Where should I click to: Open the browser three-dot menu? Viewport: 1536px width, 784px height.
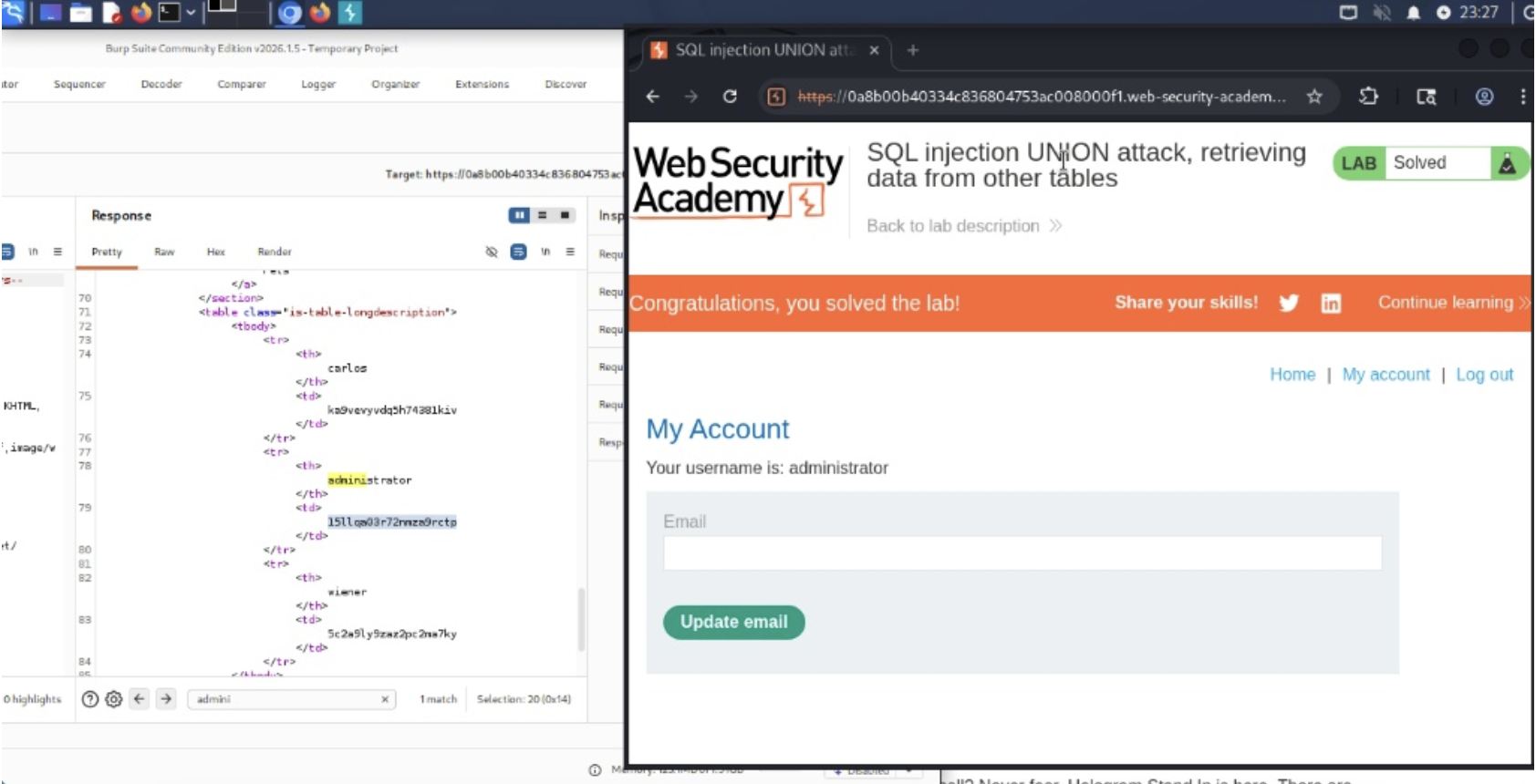[1522, 97]
